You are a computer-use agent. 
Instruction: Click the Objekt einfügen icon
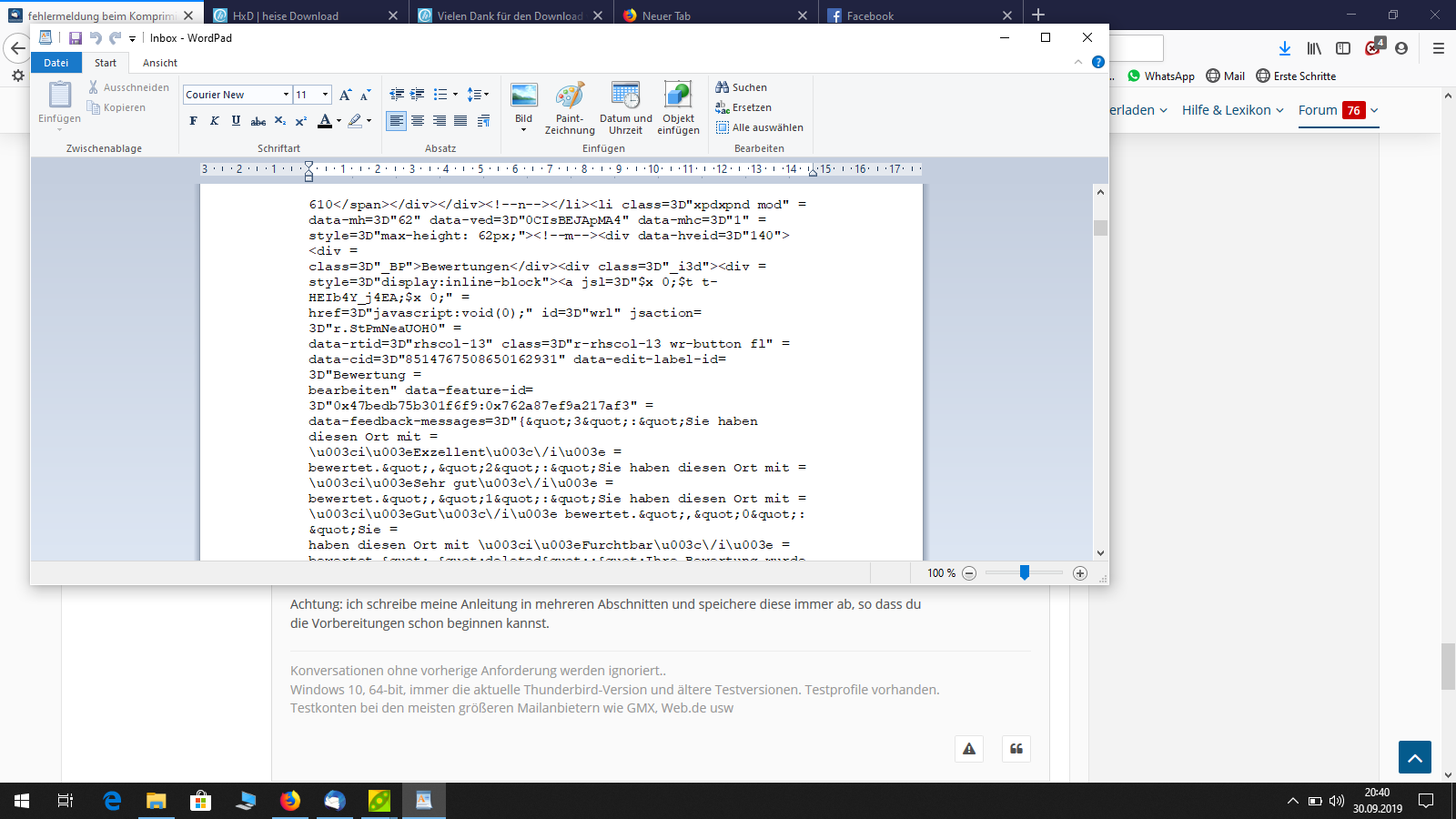678,107
